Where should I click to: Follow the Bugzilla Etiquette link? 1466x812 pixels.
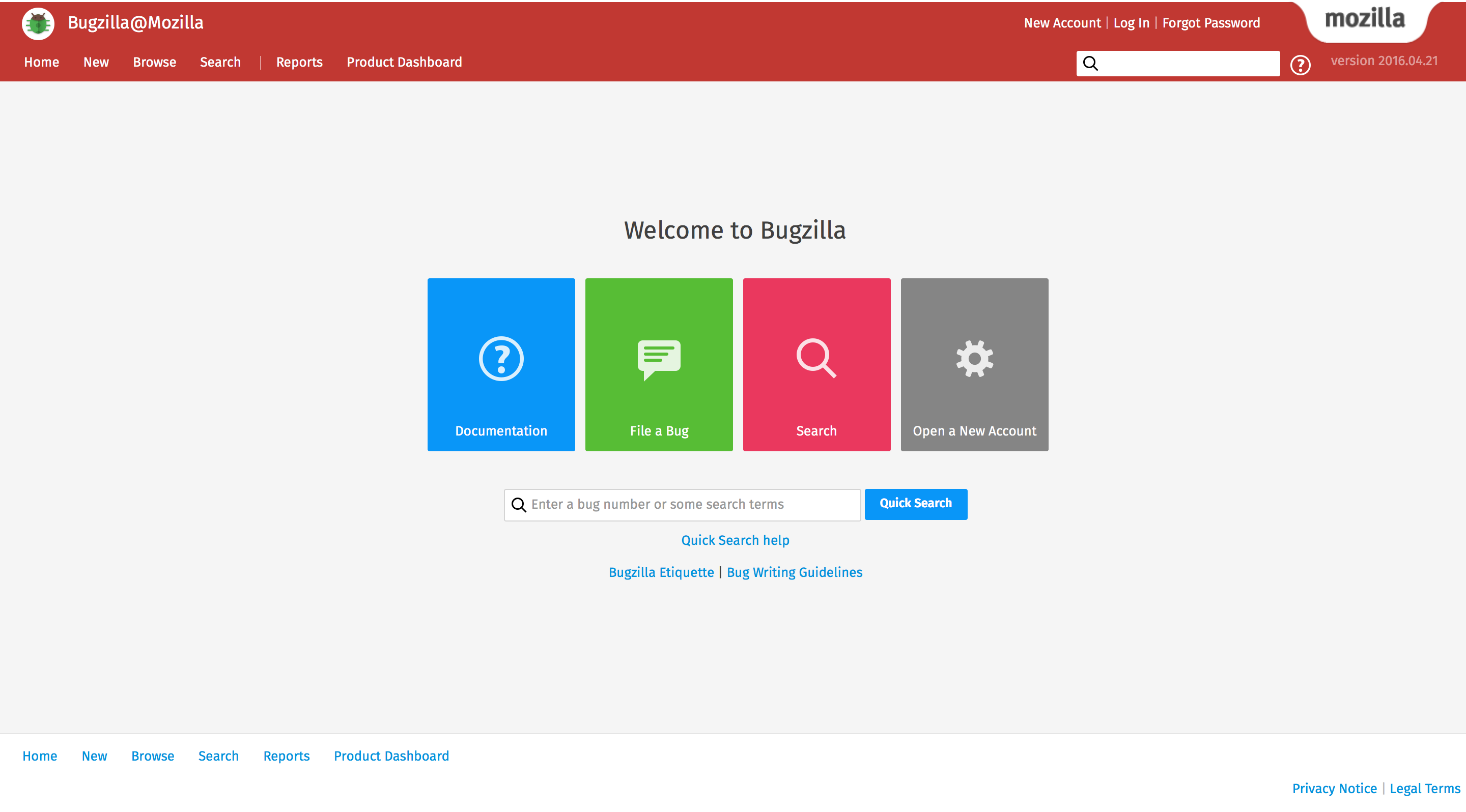pos(661,572)
